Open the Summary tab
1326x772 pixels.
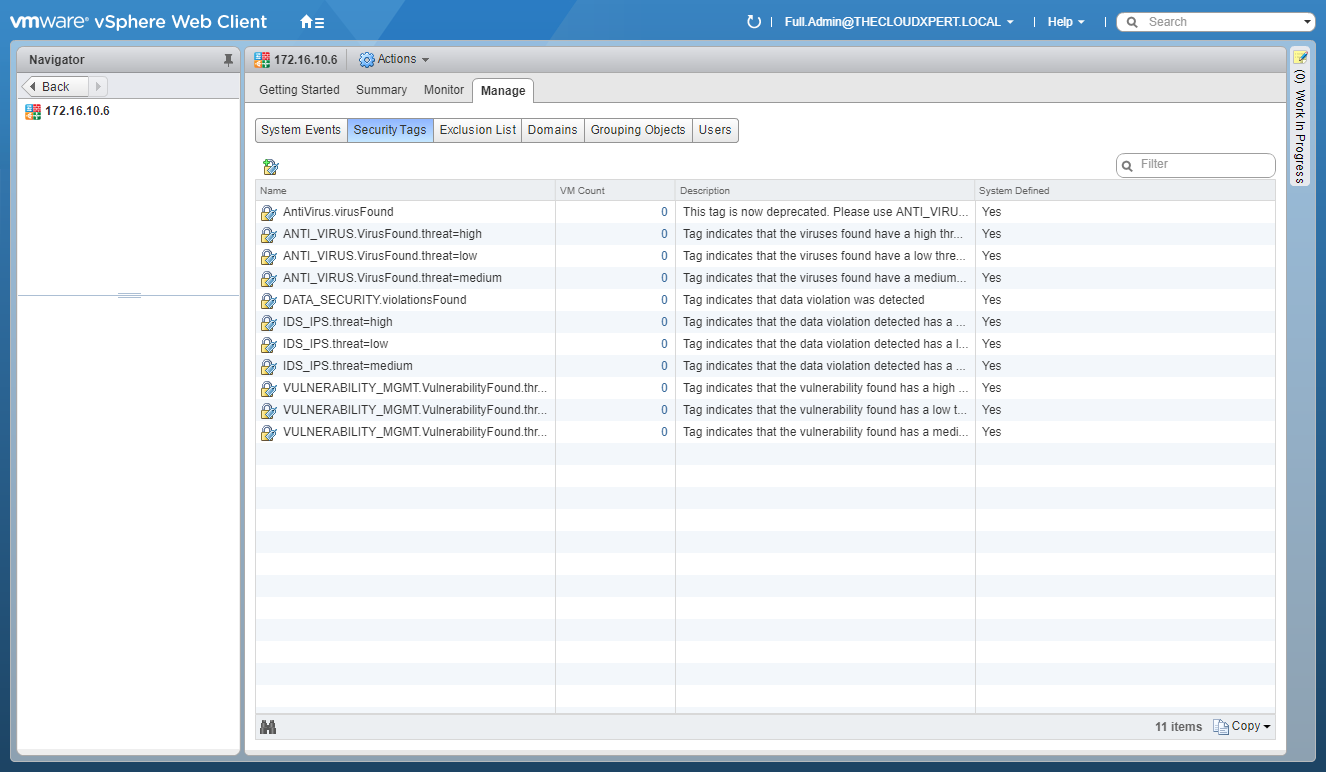tap(381, 90)
